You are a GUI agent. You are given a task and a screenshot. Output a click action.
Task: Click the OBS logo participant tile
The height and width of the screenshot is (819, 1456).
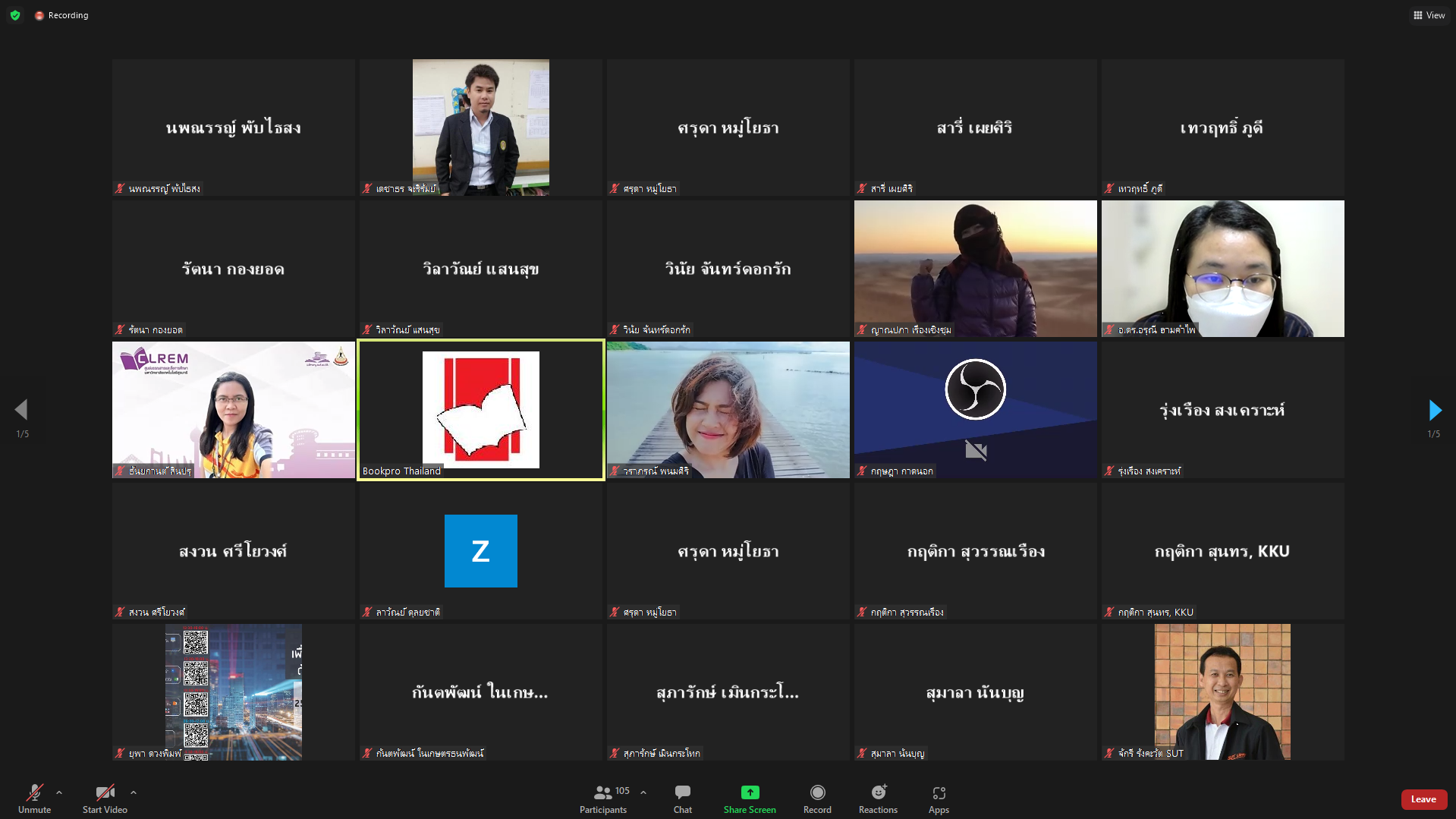(x=975, y=410)
